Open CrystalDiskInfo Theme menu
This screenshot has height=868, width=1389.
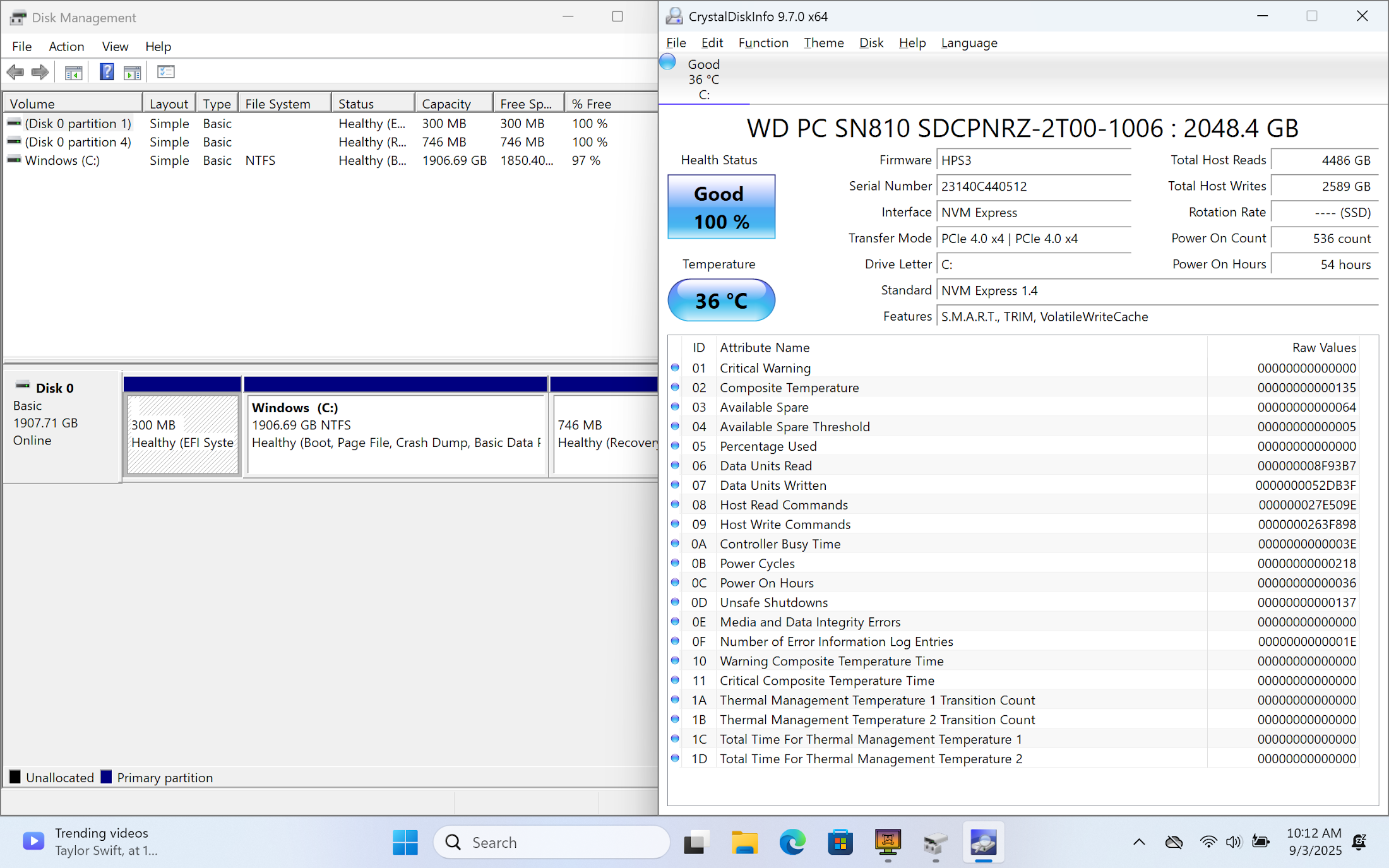[823, 42]
